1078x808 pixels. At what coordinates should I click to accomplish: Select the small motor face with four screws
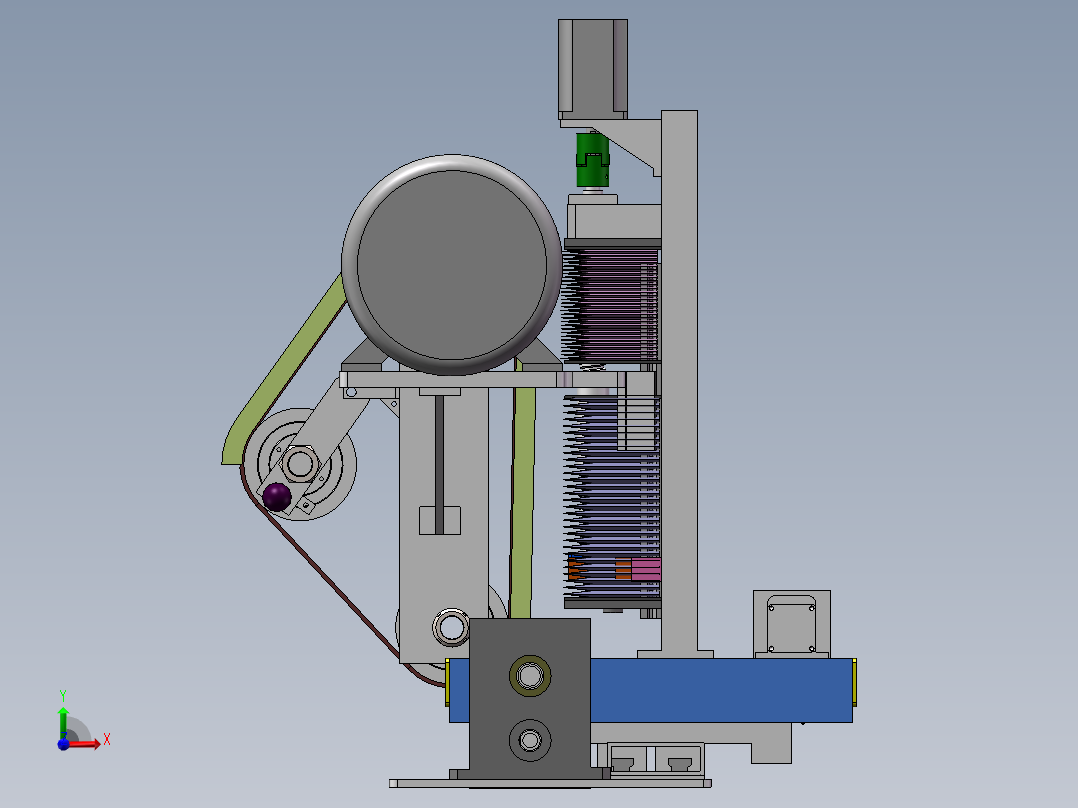[x=791, y=626]
